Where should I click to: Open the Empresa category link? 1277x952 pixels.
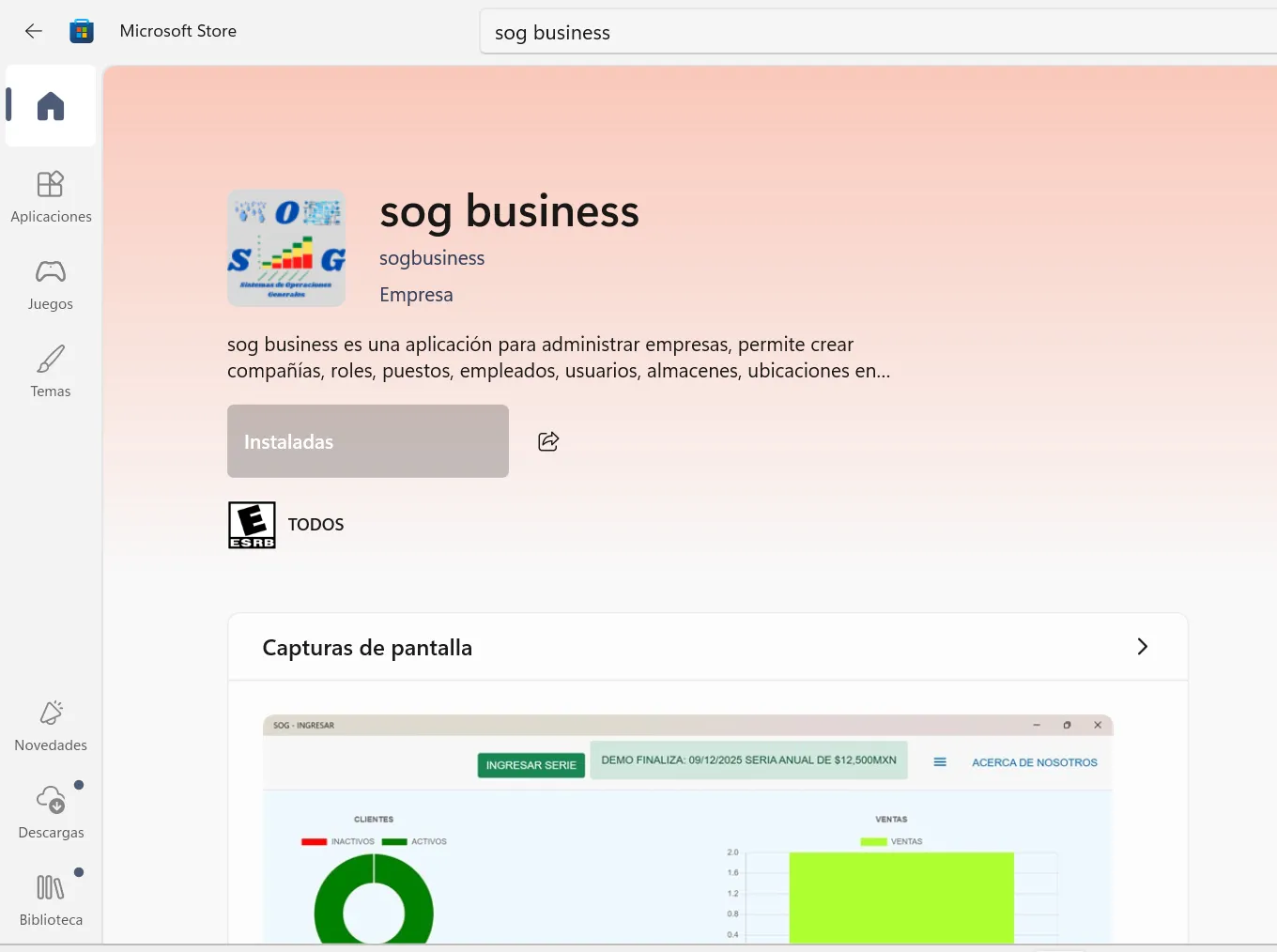click(x=416, y=295)
